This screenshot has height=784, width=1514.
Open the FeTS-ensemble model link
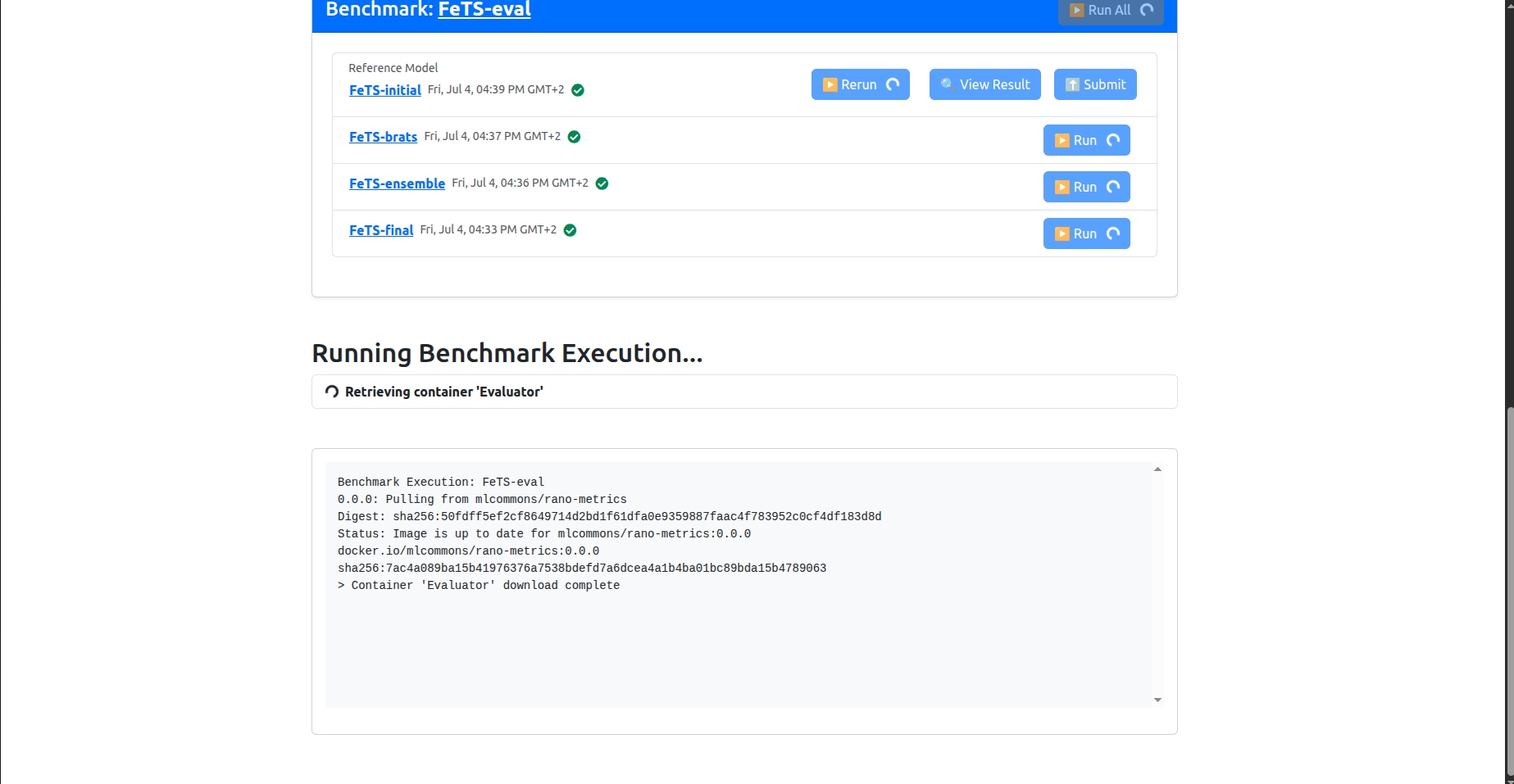click(397, 184)
